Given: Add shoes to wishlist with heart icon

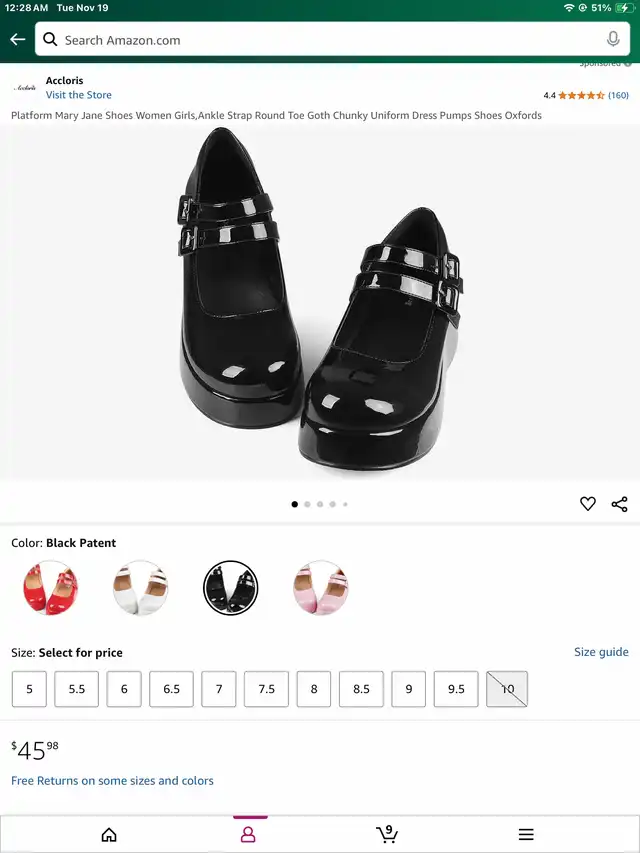Looking at the screenshot, I should pyautogui.click(x=588, y=504).
